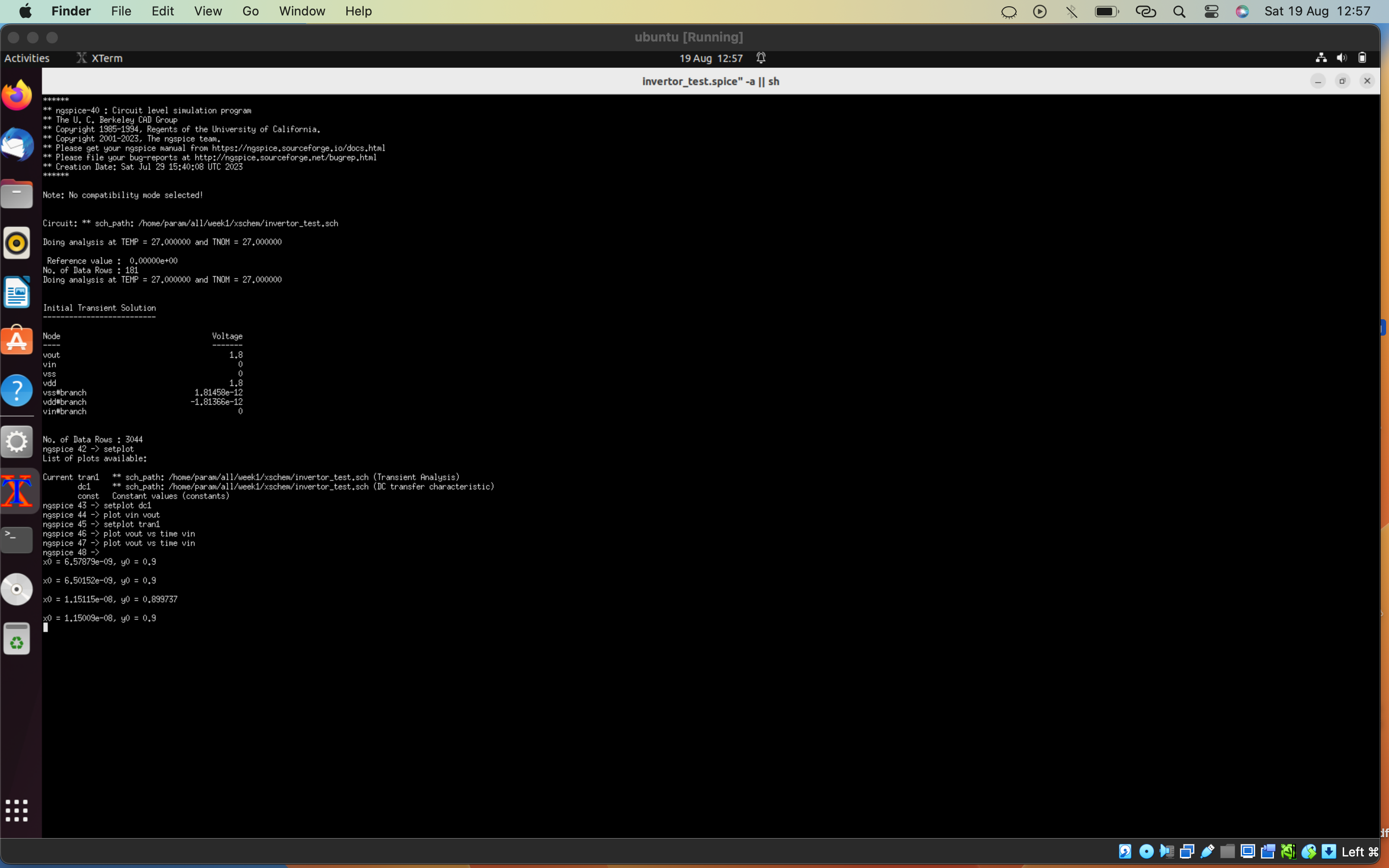
Task: Open Ubuntu Software store icon
Action: pyautogui.click(x=17, y=341)
